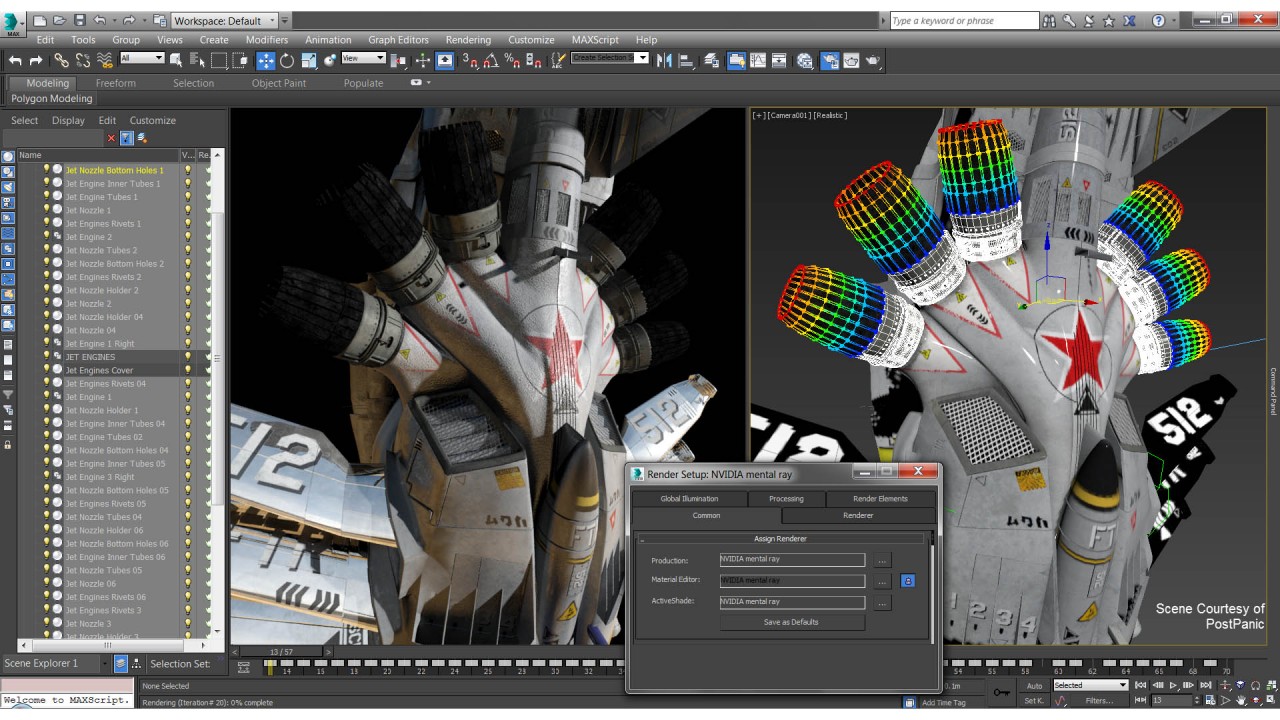The height and width of the screenshot is (720, 1280).
Task: Select the Move transform tool
Action: pyautogui.click(x=266, y=61)
